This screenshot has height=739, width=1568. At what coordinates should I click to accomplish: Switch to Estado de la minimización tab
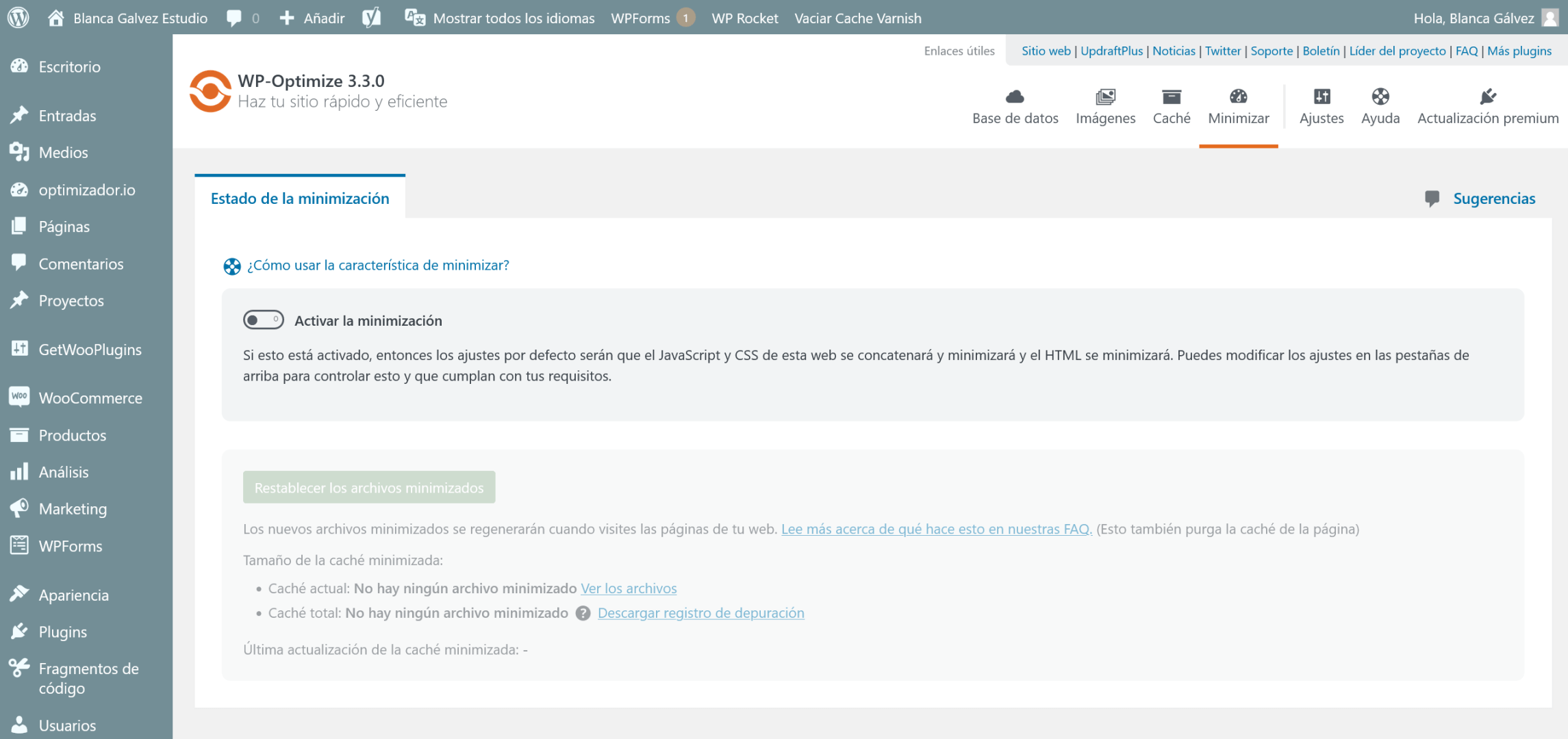[x=300, y=198]
